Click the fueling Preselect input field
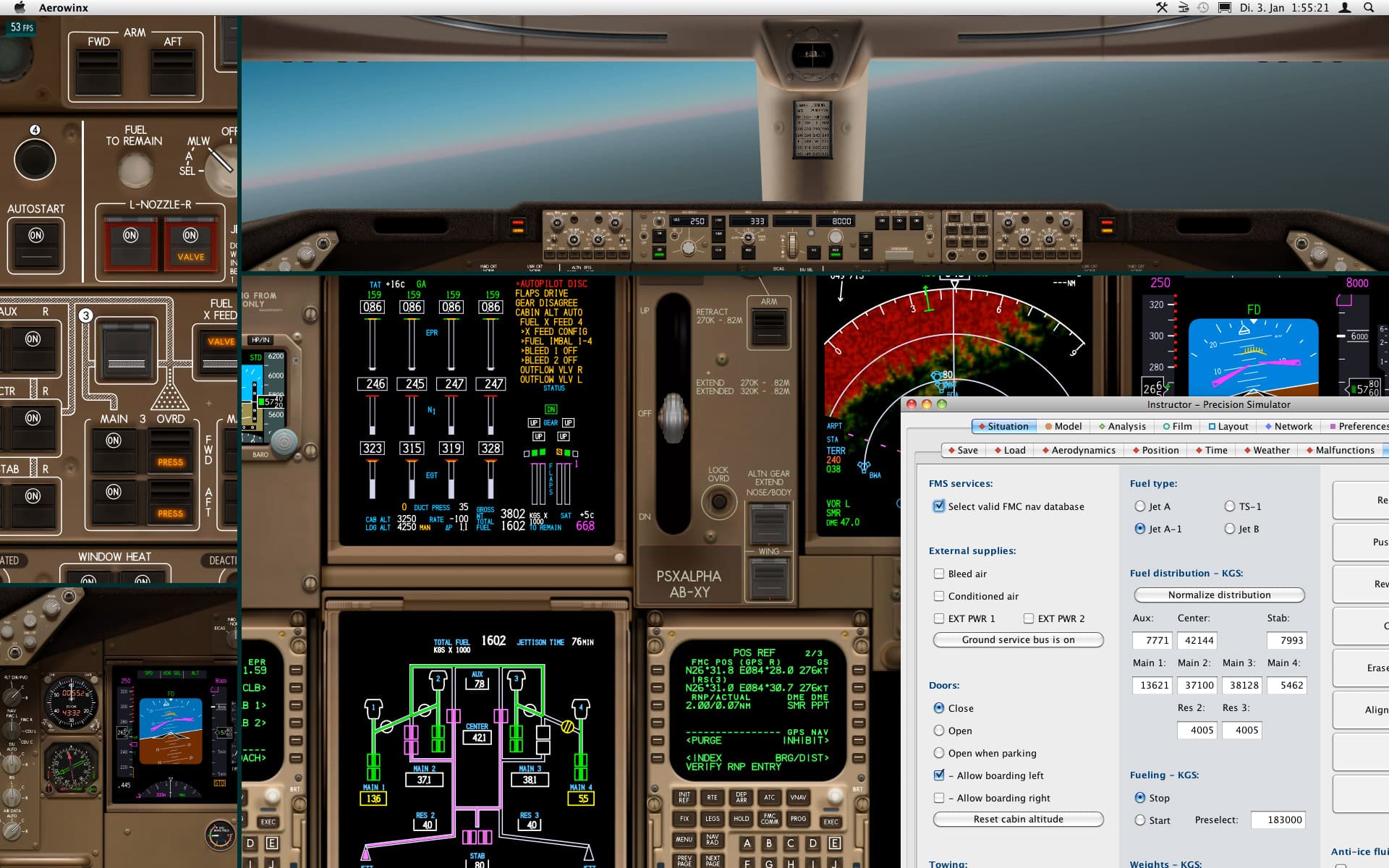 (x=1279, y=820)
